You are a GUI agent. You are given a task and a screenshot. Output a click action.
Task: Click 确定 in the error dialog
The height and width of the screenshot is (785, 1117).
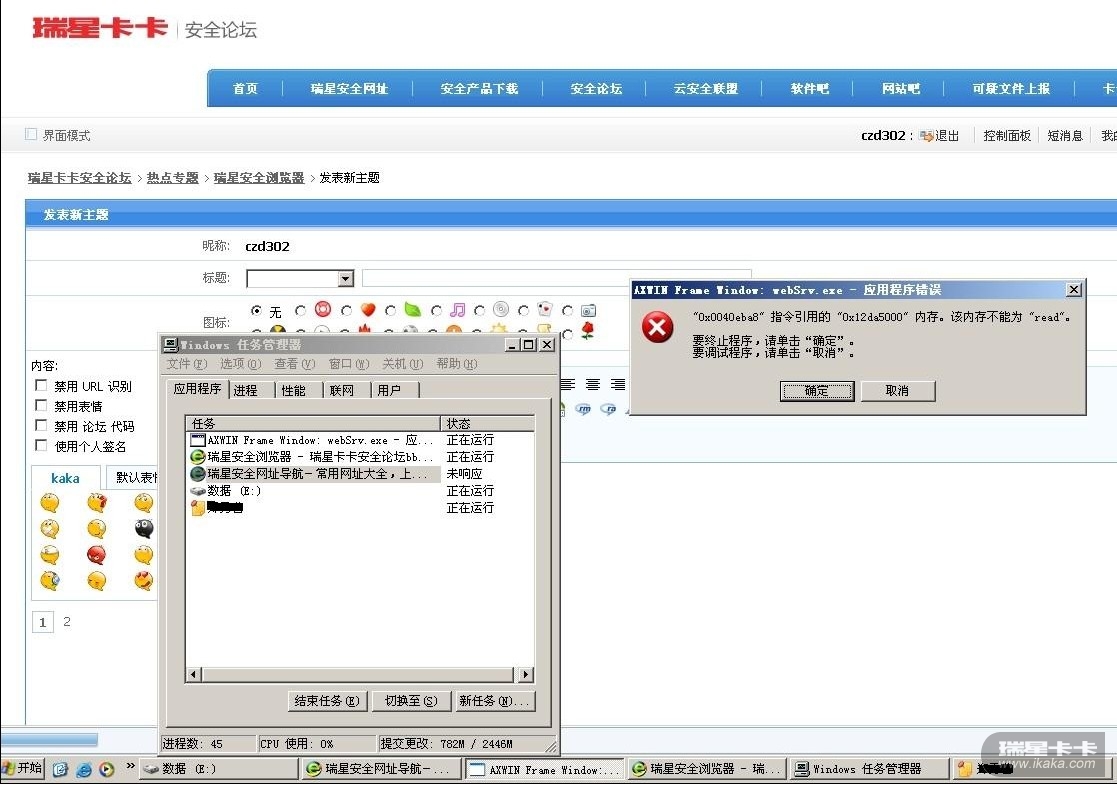[817, 391]
